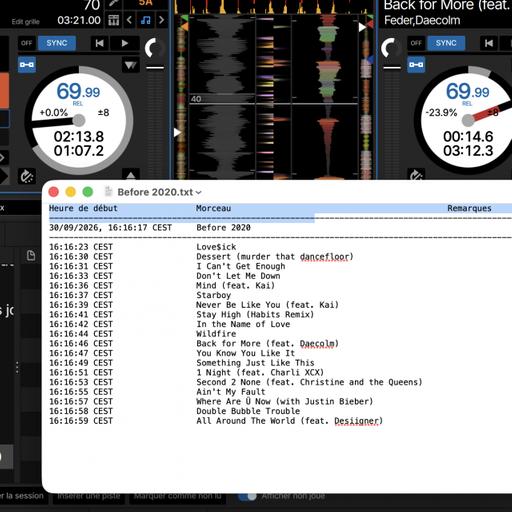512x512 pixels.
Task: Click 'Double Bubble Trouble' line
Action: coord(248,411)
